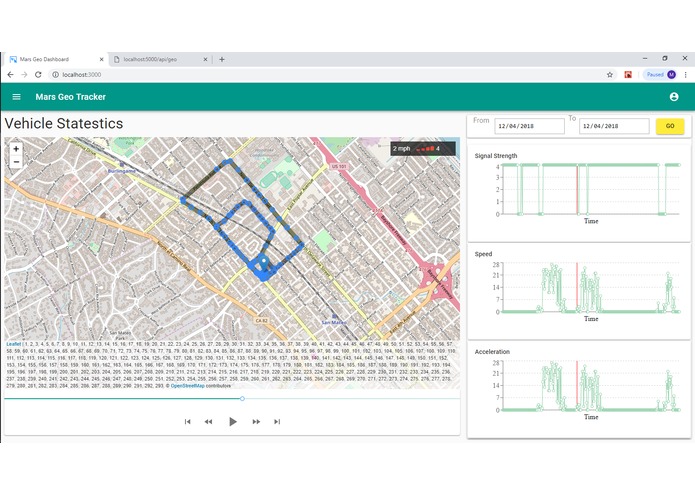Screen dimensions: 695x494
Task: Click the playback timeline slider handle
Action: pos(242,398)
